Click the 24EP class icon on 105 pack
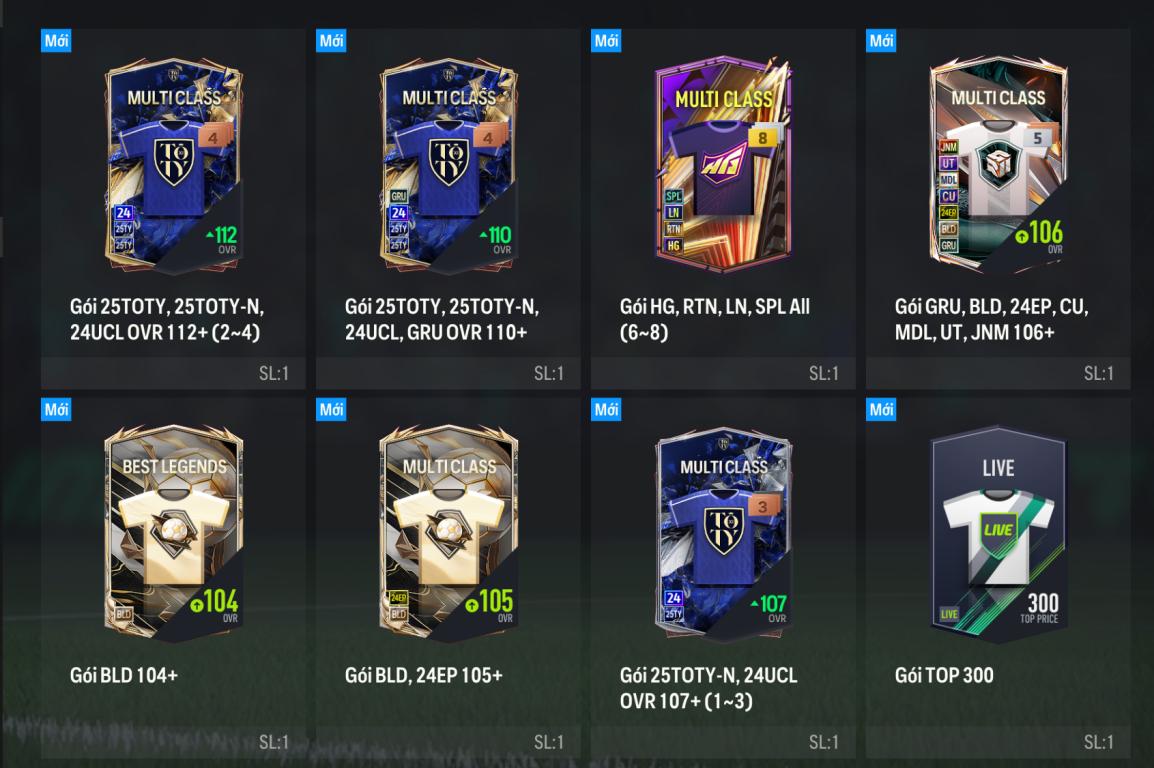 pos(398,597)
